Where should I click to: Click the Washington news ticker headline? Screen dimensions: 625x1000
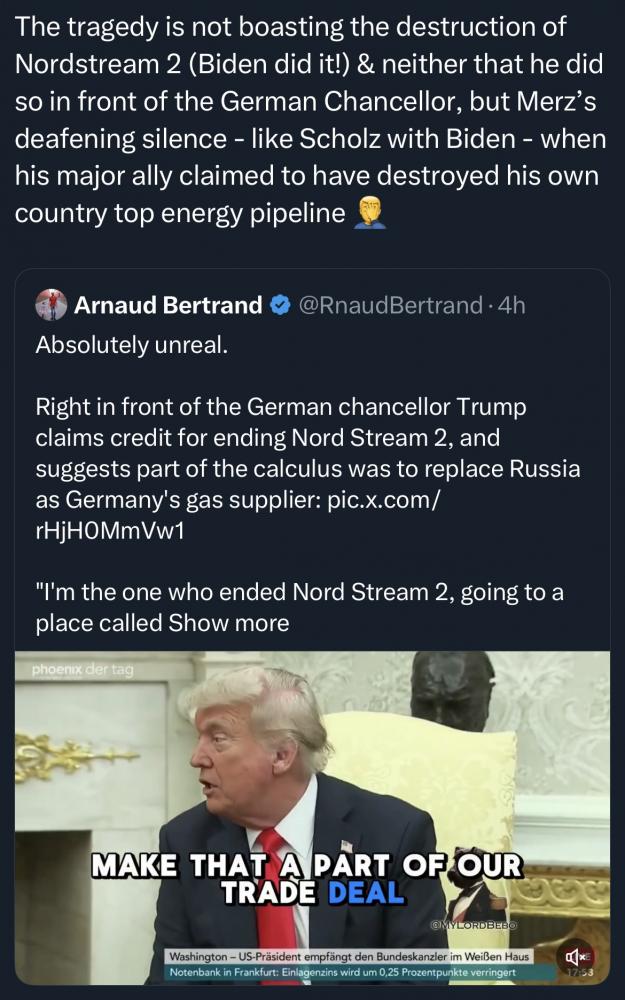pyautogui.click(x=350, y=957)
